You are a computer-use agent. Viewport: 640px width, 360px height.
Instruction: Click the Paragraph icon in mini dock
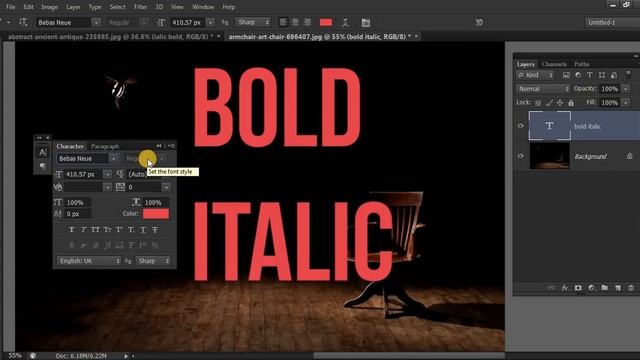(x=42, y=166)
